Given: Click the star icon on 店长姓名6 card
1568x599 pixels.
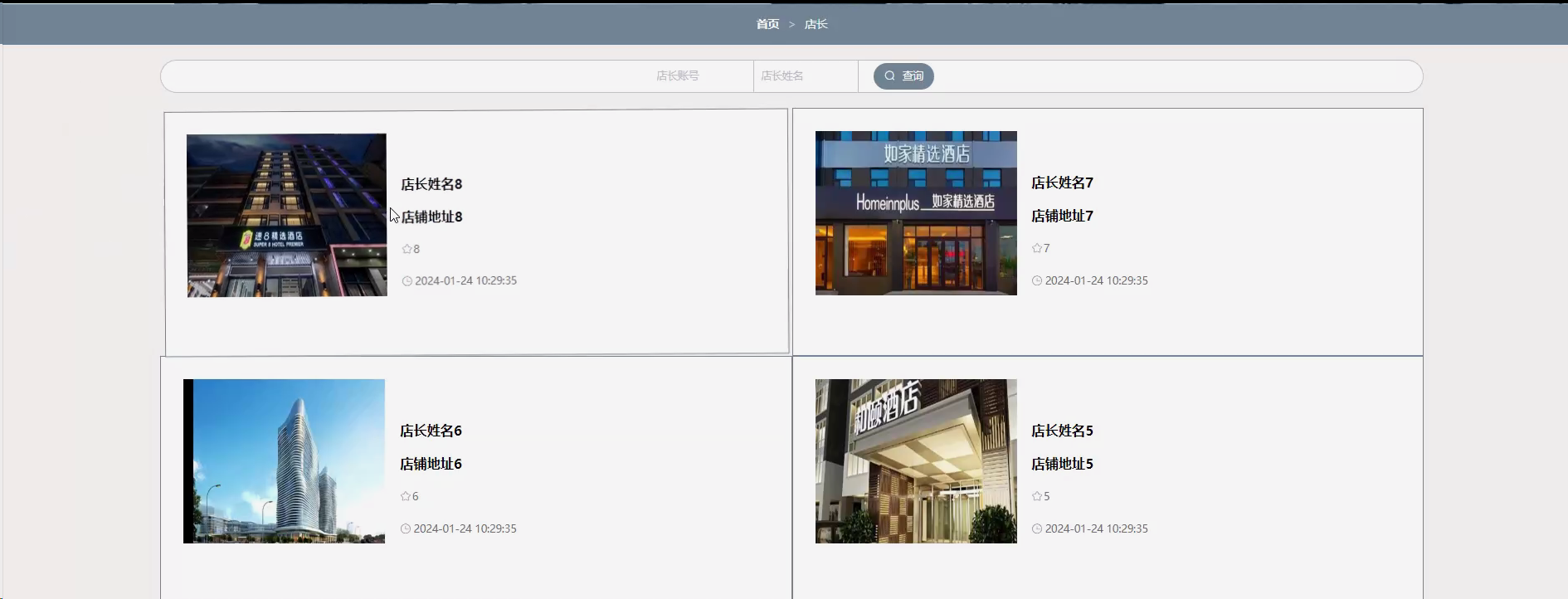Looking at the screenshot, I should tap(406, 496).
